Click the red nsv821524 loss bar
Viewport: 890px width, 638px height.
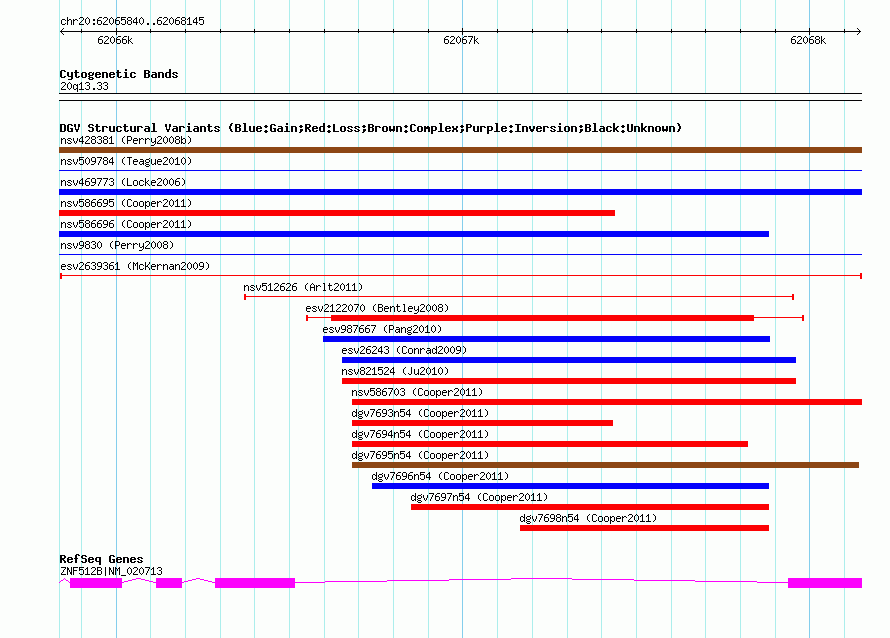click(569, 381)
